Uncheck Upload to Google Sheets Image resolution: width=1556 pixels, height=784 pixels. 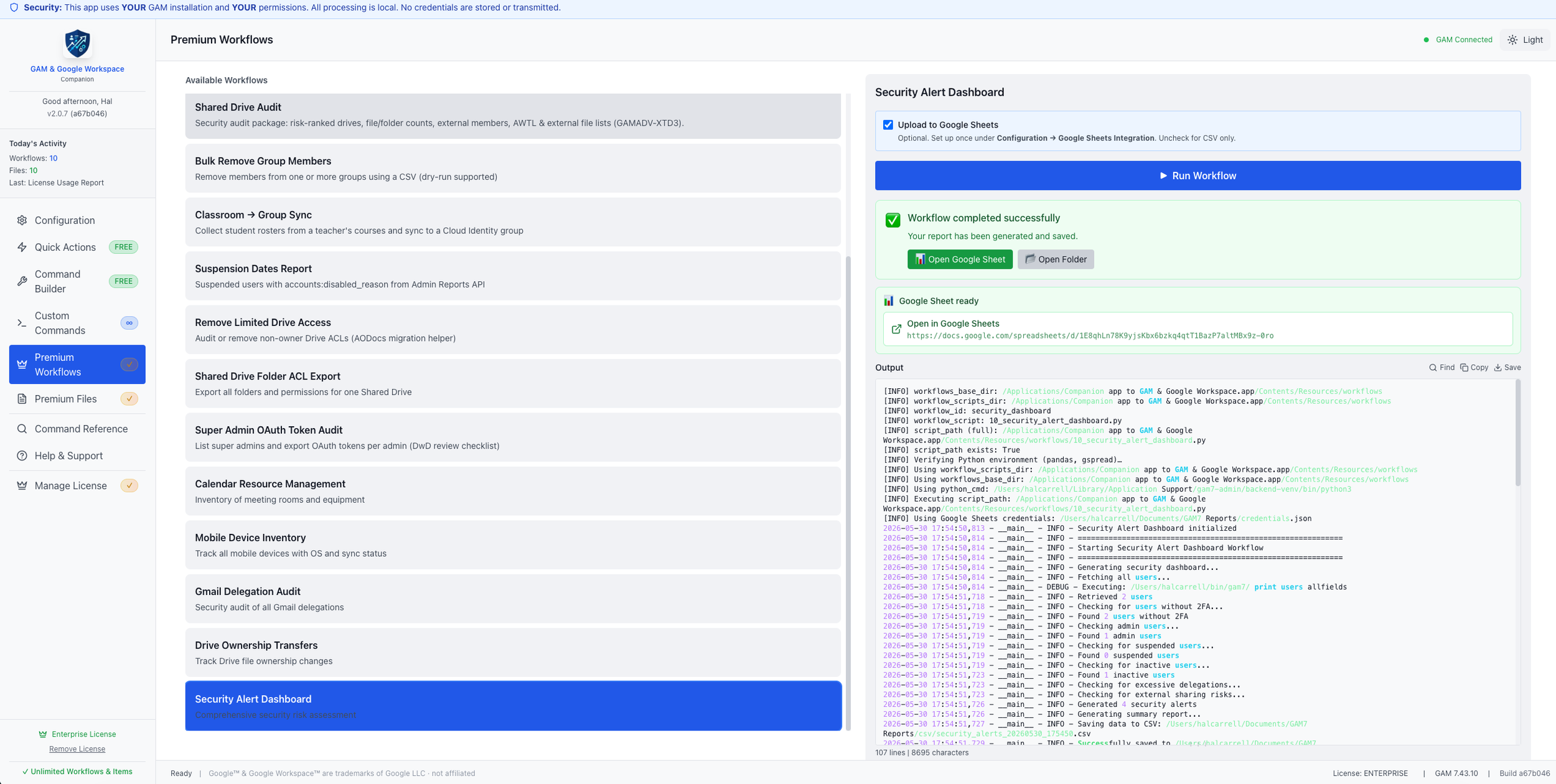[888, 125]
